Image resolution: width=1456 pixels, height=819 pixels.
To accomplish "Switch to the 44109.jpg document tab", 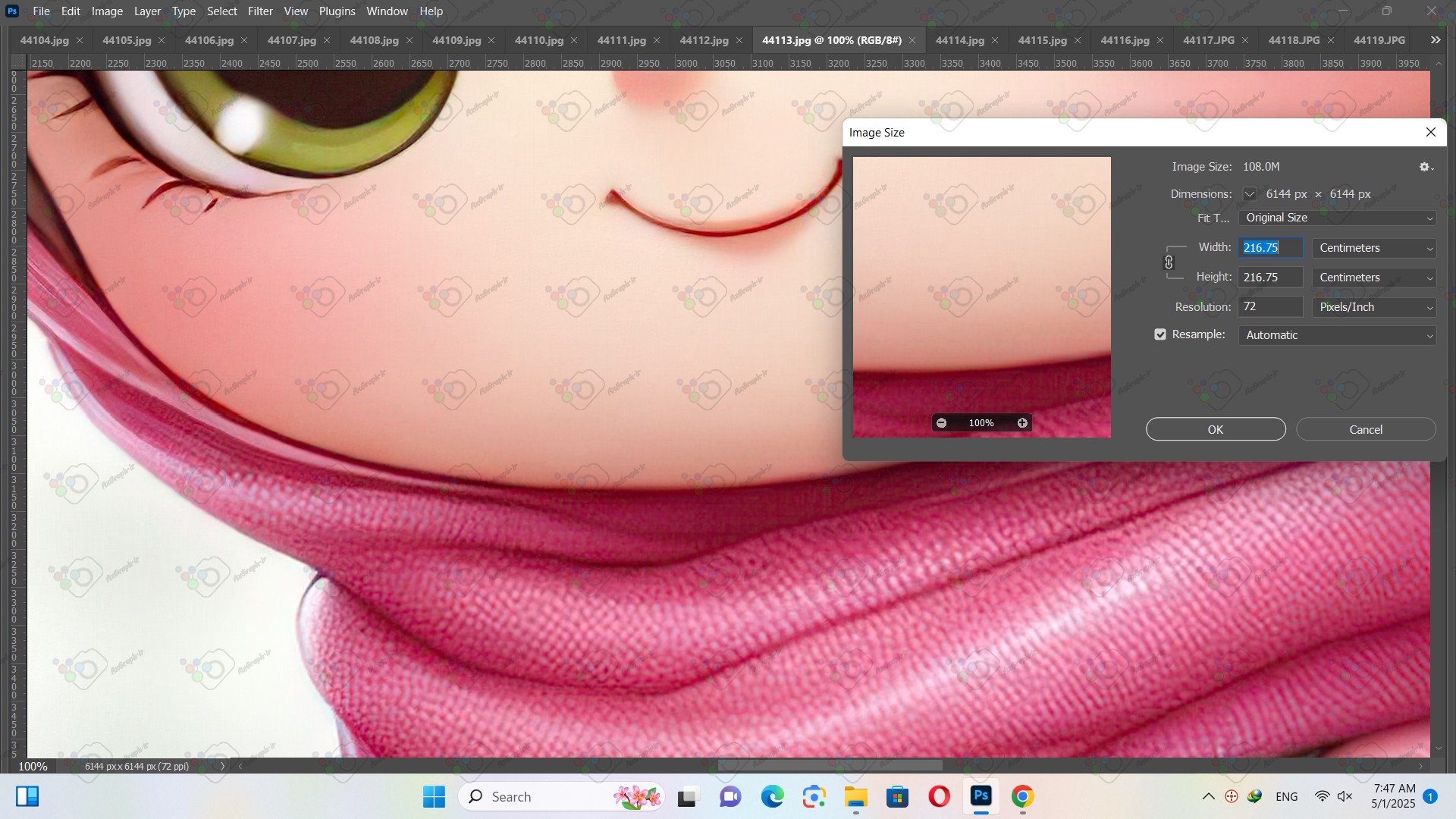I will [x=457, y=40].
